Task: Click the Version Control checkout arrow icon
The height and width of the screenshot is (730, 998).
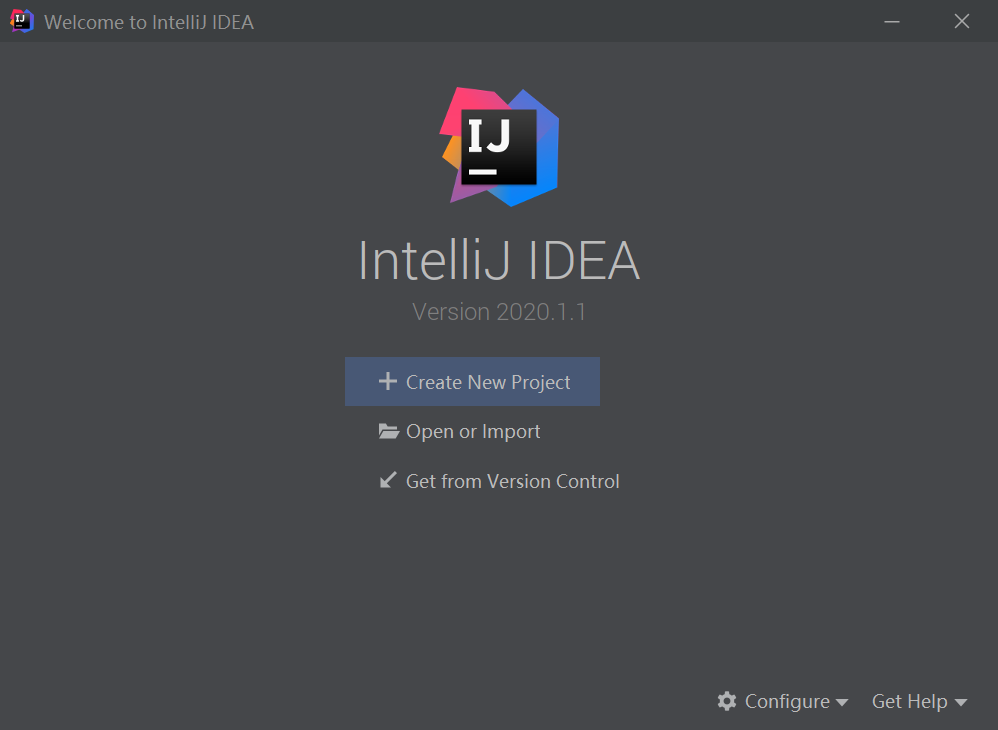Action: pyautogui.click(x=388, y=480)
